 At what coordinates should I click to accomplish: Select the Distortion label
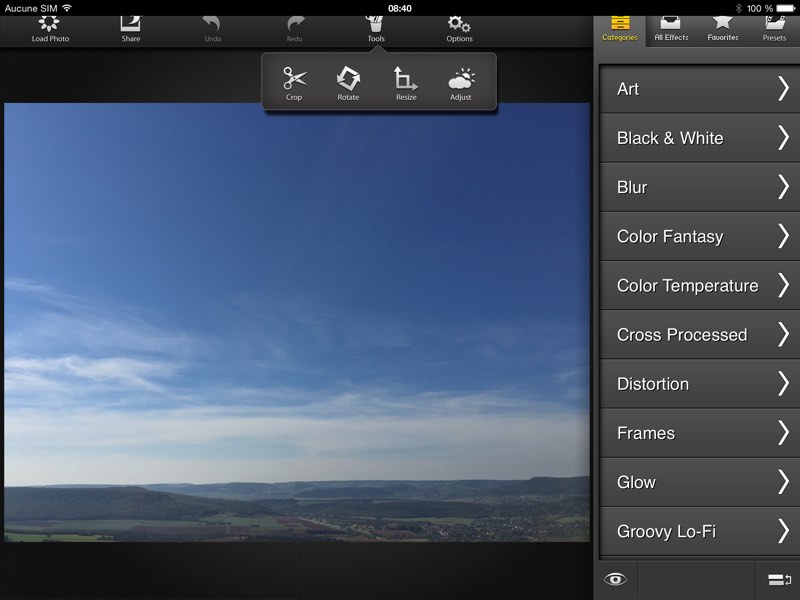click(653, 384)
